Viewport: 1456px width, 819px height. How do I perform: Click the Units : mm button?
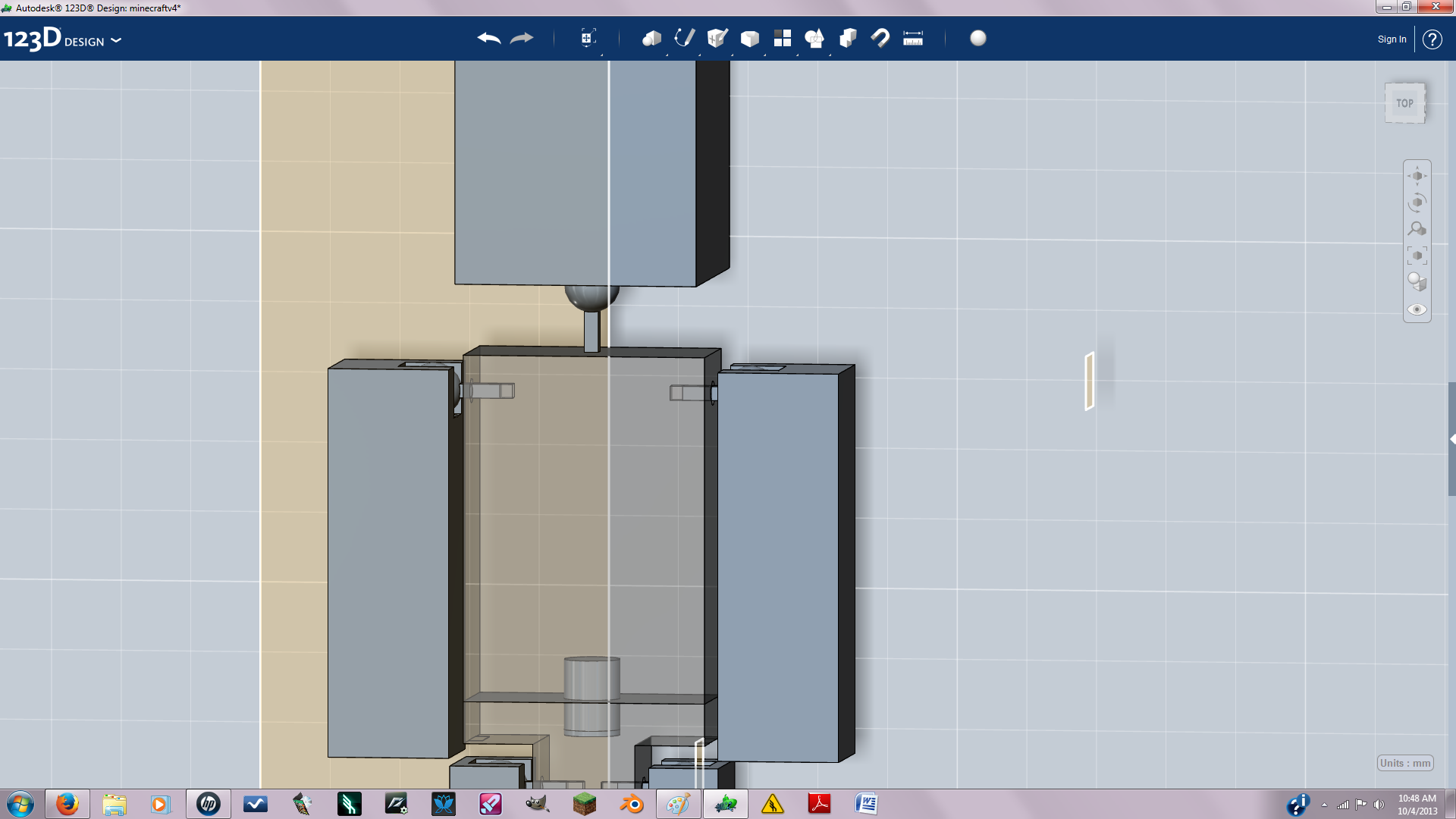(x=1405, y=763)
